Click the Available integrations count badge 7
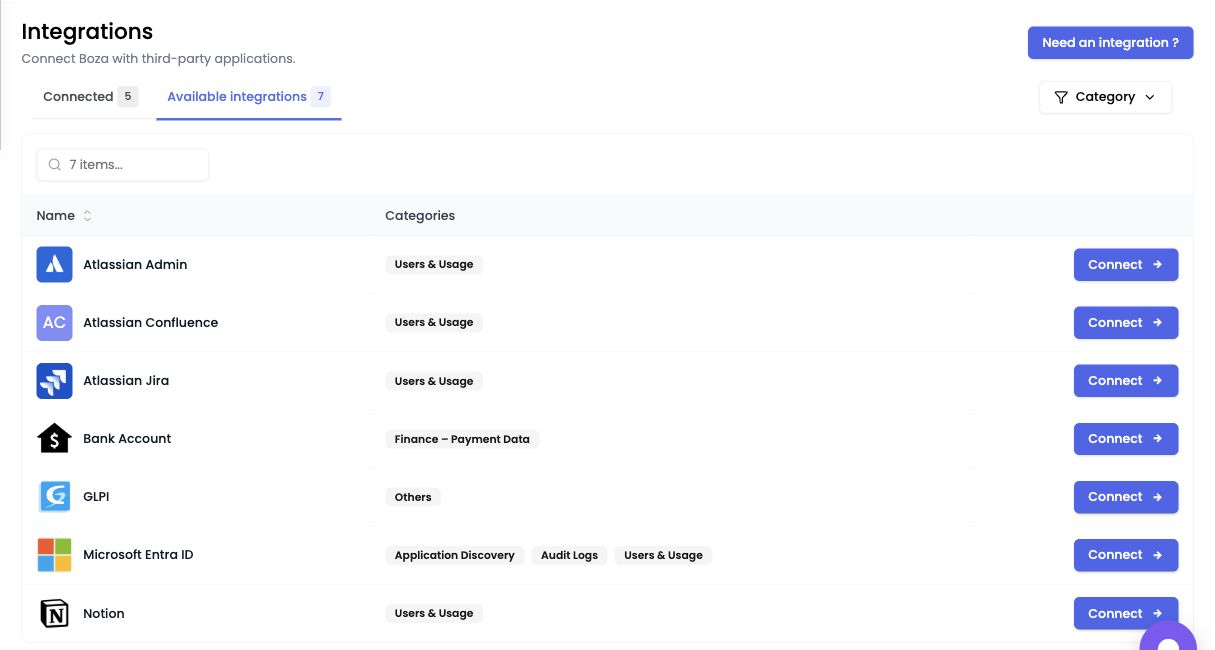Viewport: 1215px width, 650px height. (x=320, y=97)
